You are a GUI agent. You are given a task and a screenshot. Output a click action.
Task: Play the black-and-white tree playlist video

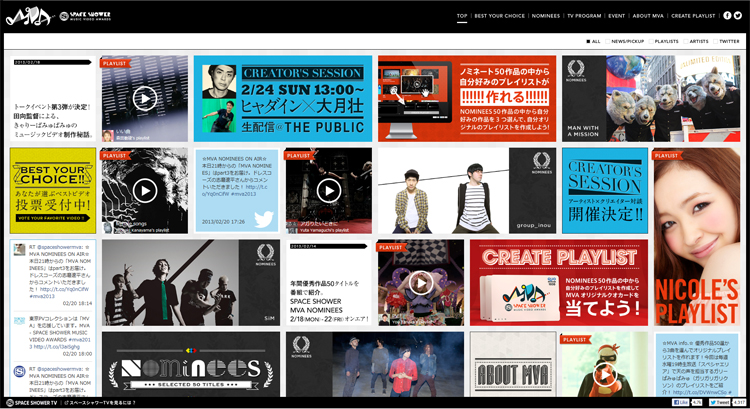click(144, 191)
